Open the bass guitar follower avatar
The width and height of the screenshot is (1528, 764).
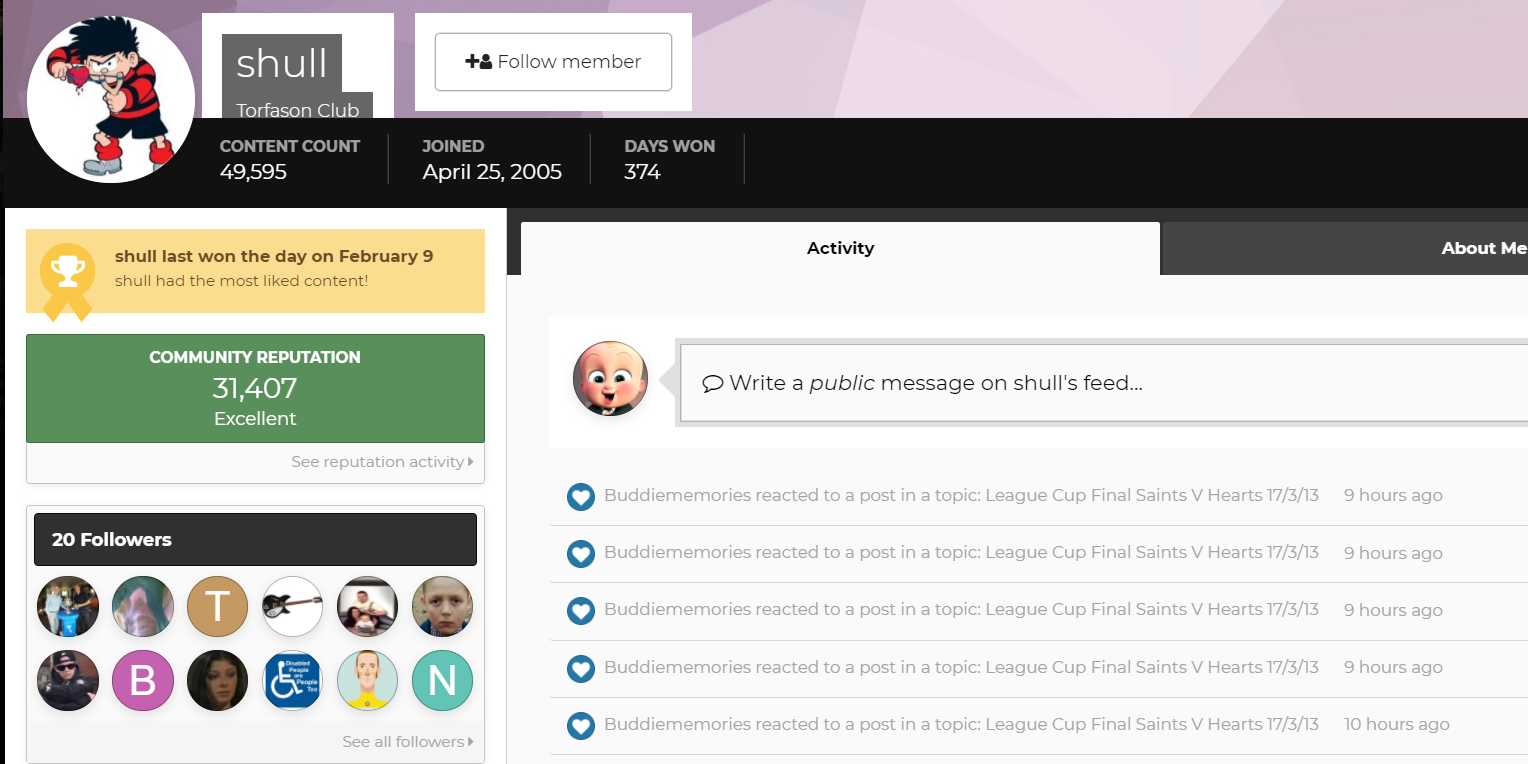tap(292, 607)
